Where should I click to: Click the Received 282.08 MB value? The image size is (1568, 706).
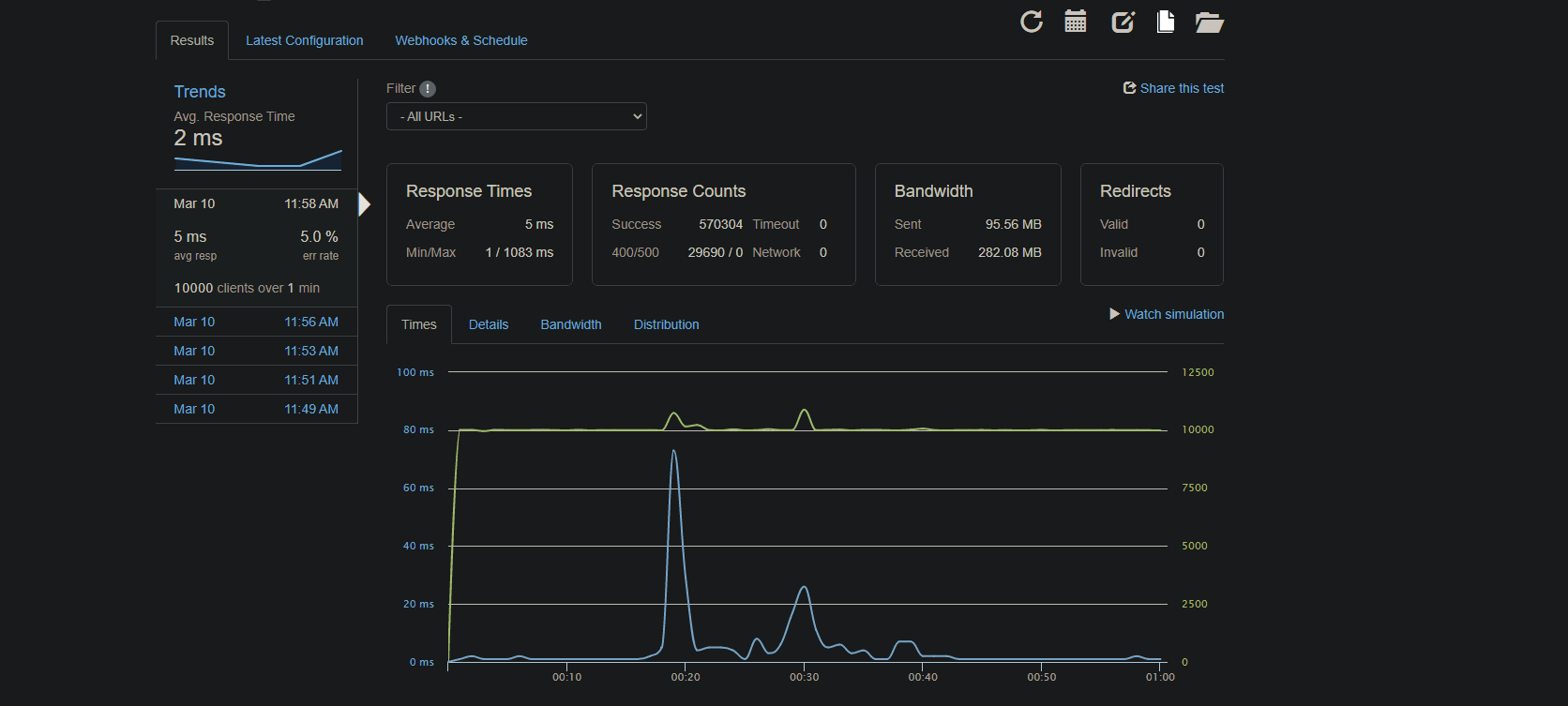point(1010,252)
